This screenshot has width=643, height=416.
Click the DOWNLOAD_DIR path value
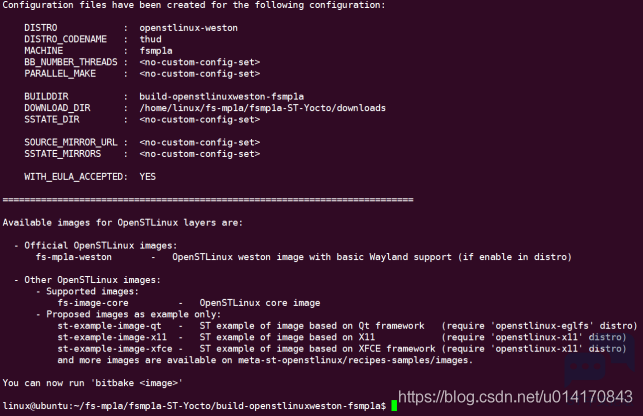point(262,108)
